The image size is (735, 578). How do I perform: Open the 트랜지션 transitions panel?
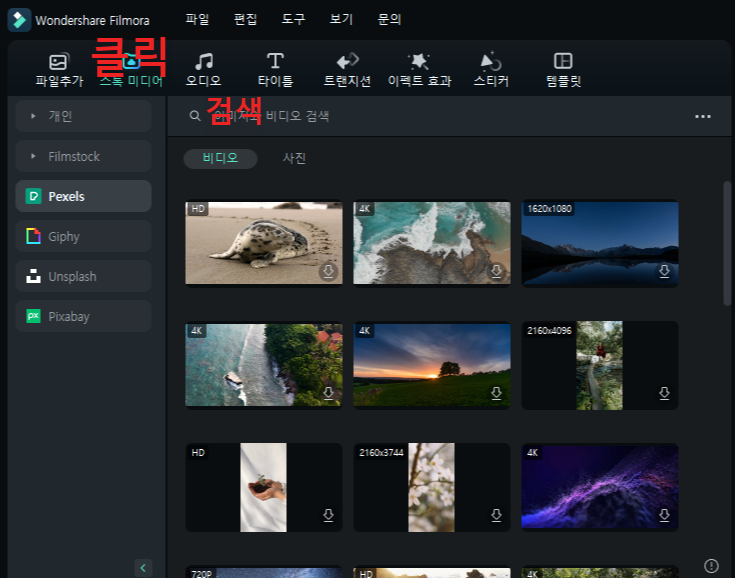(347, 70)
